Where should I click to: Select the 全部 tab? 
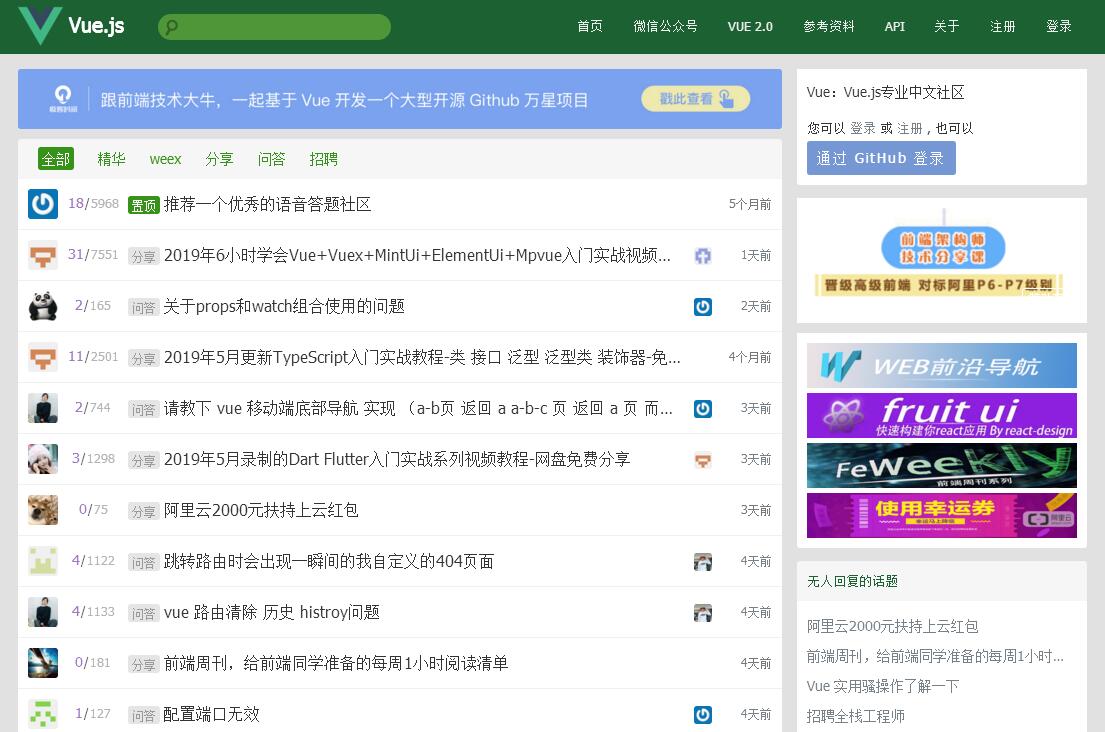pyautogui.click(x=56, y=159)
